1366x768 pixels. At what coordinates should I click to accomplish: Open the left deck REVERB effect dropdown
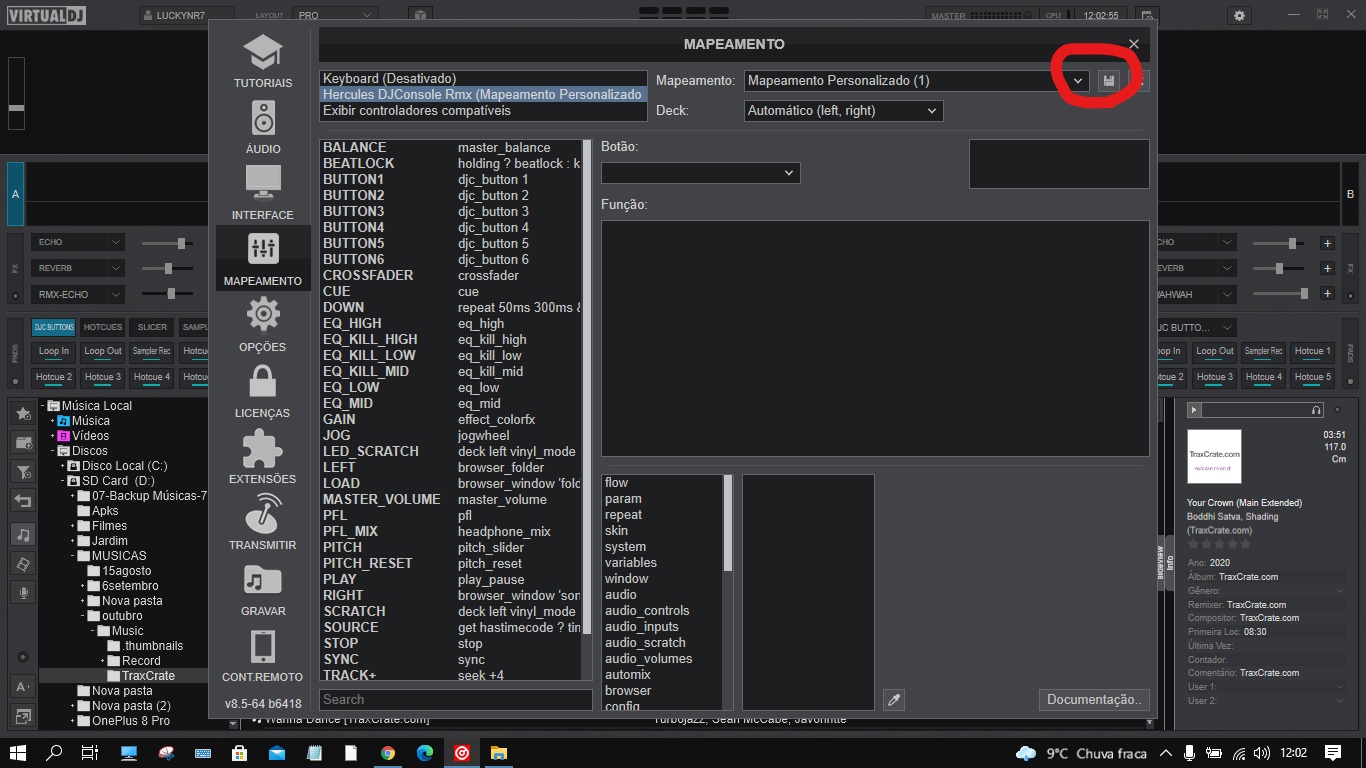coord(78,268)
